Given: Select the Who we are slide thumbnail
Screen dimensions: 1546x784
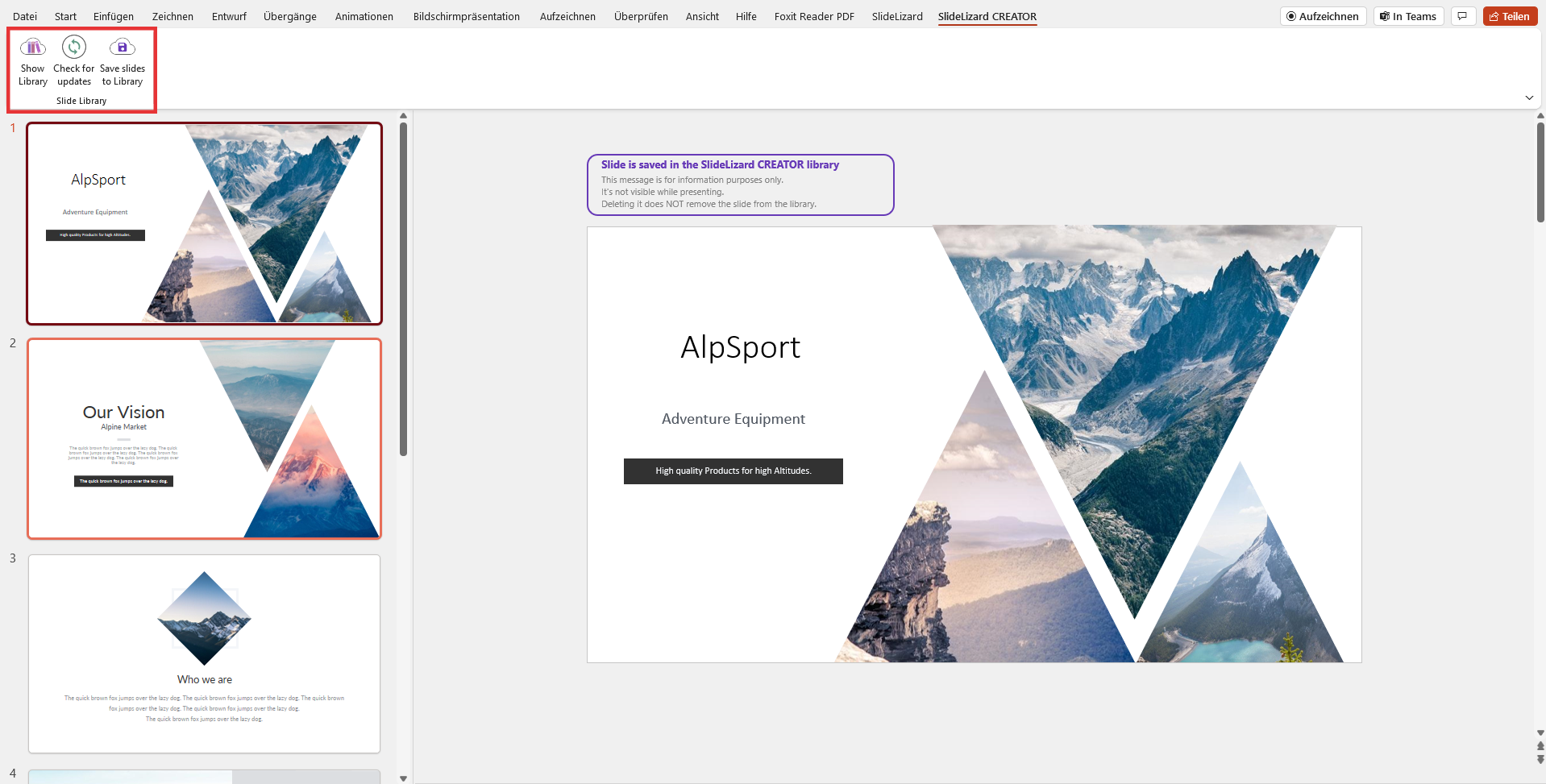Looking at the screenshot, I should [x=204, y=653].
